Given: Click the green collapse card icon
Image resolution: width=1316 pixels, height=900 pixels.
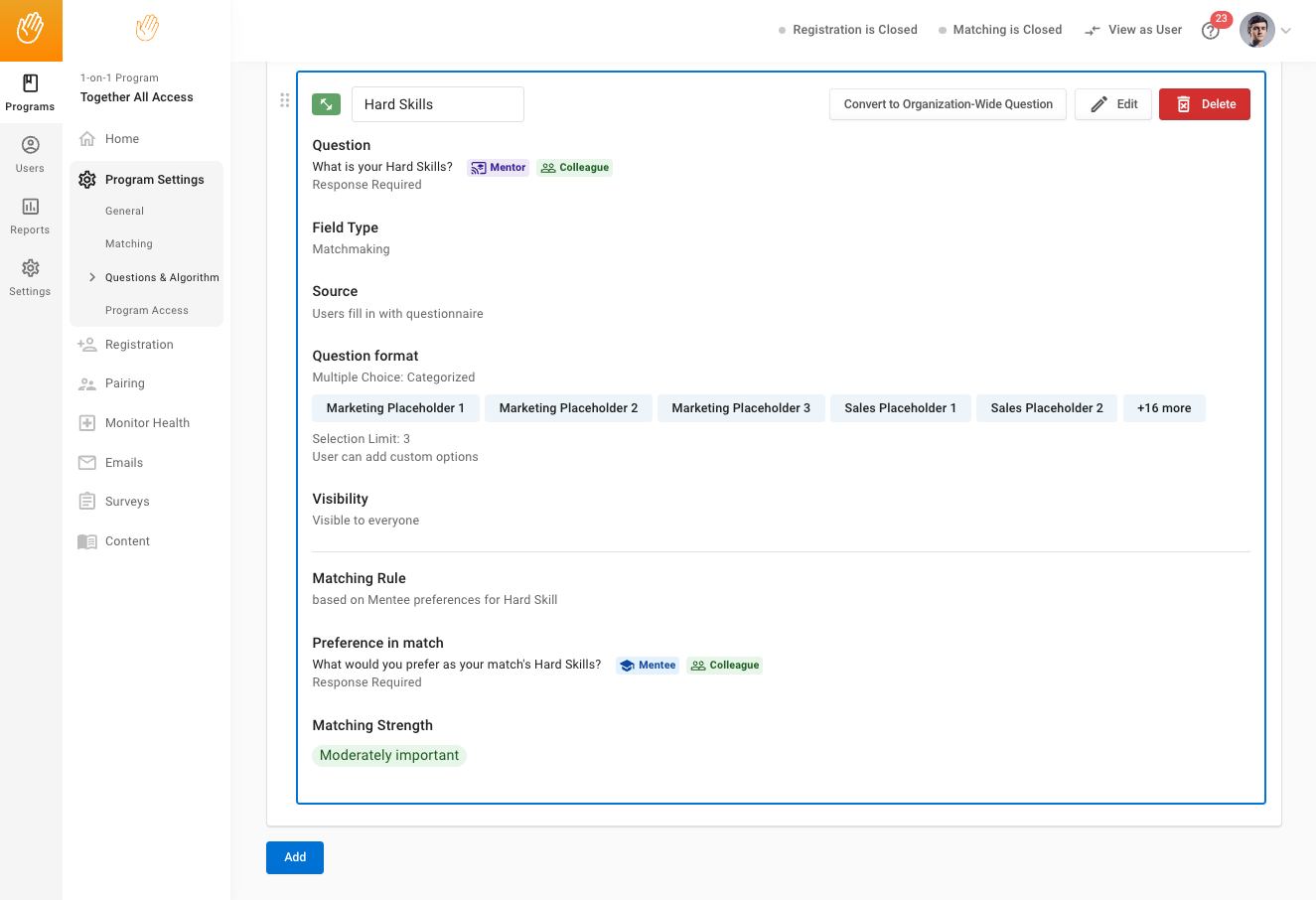Looking at the screenshot, I should coord(326,104).
